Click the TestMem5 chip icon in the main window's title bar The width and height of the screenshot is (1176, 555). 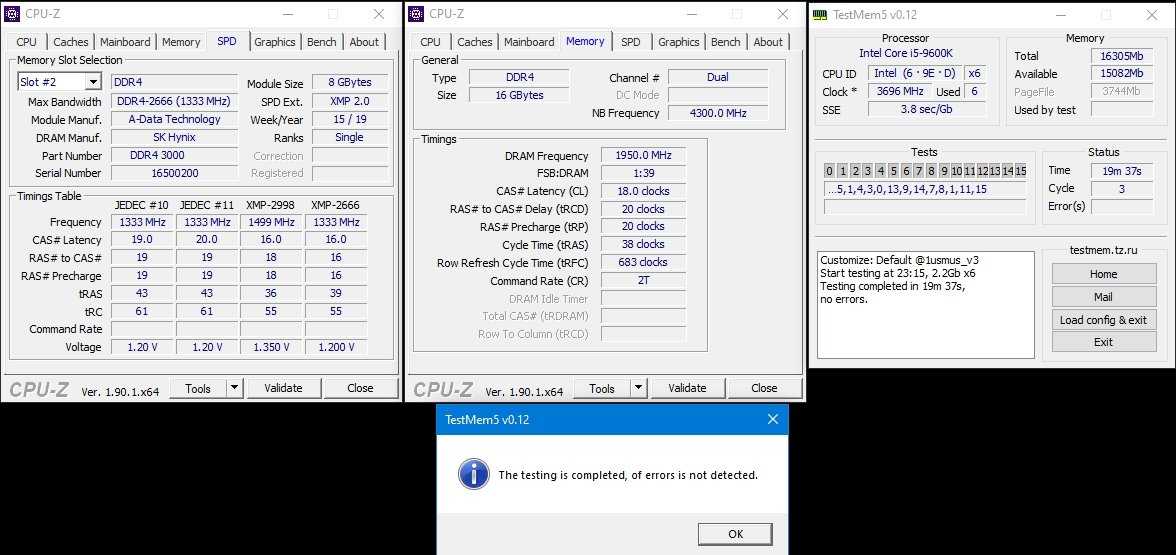(820, 15)
